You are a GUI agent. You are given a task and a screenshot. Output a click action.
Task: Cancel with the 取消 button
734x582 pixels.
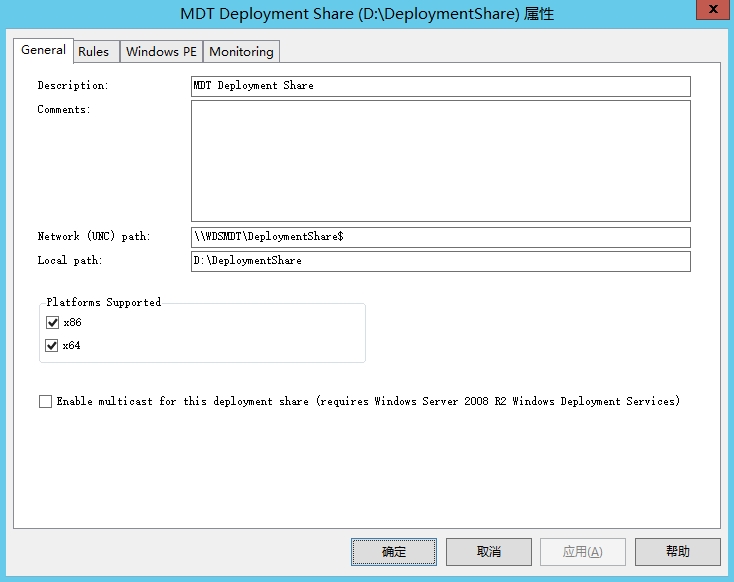coord(489,552)
